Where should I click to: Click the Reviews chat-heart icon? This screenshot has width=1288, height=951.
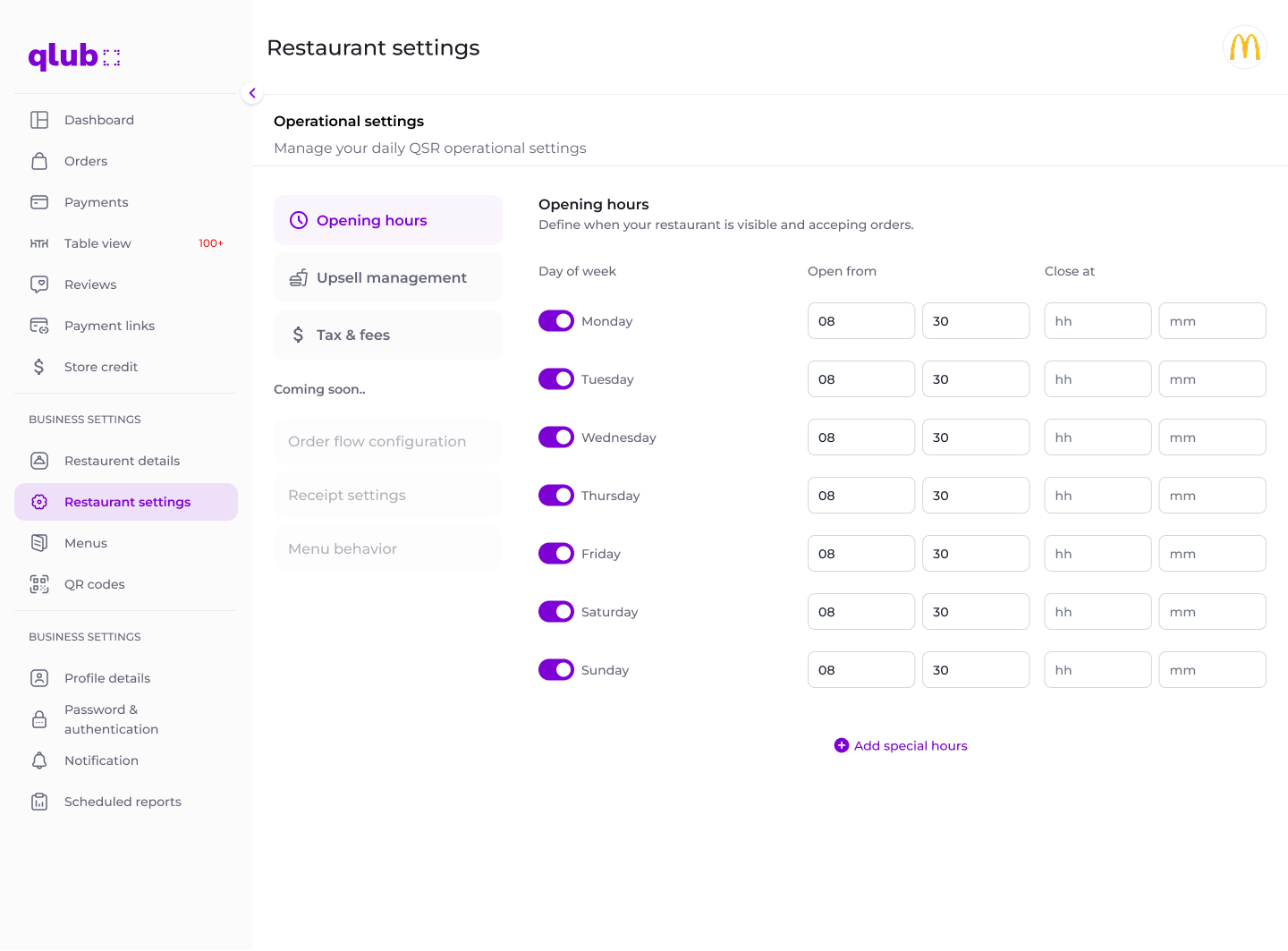pos(39,284)
